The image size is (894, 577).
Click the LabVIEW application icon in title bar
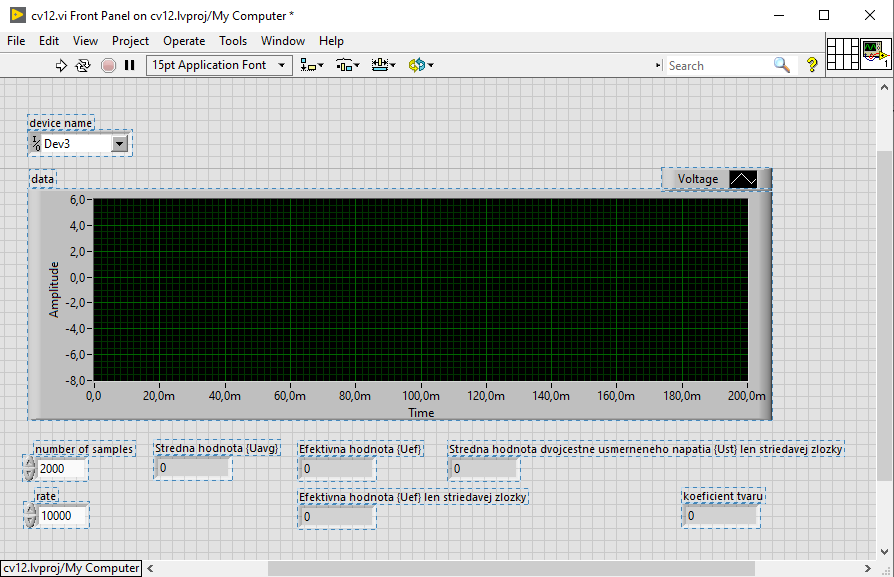tap(18, 15)
